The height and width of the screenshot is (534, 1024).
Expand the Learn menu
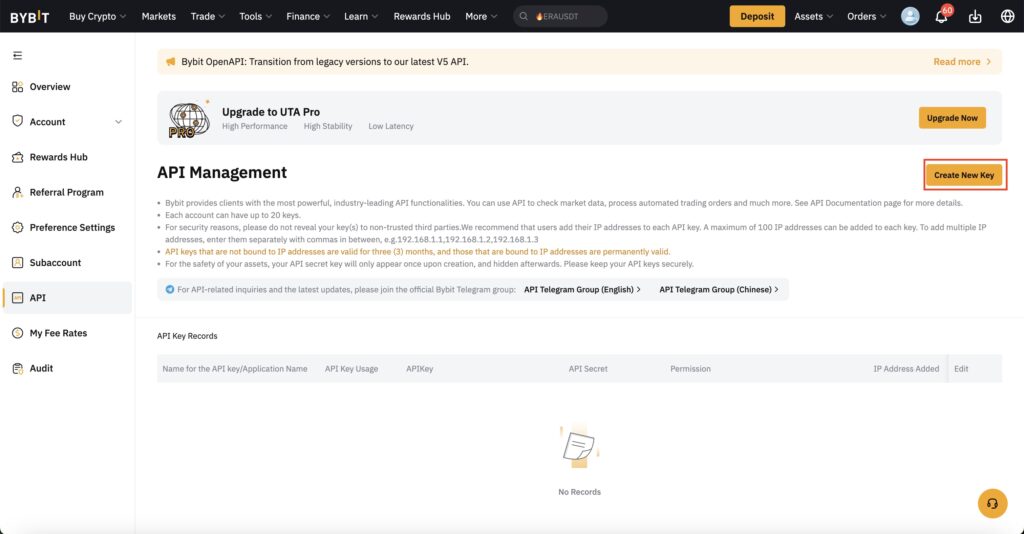[360, 16]
